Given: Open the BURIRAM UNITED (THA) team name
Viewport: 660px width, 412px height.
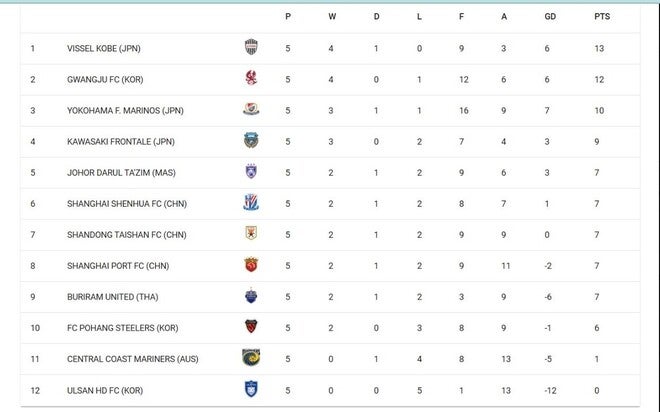Looking at the screenshot, I should point(111,296).
